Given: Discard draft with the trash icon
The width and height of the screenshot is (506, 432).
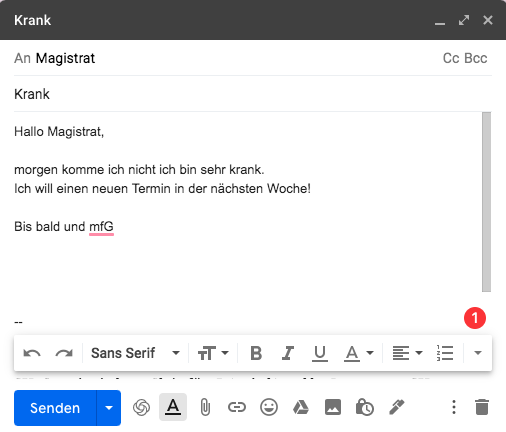Looking at the screenshot, I should (x=482, y=407).
